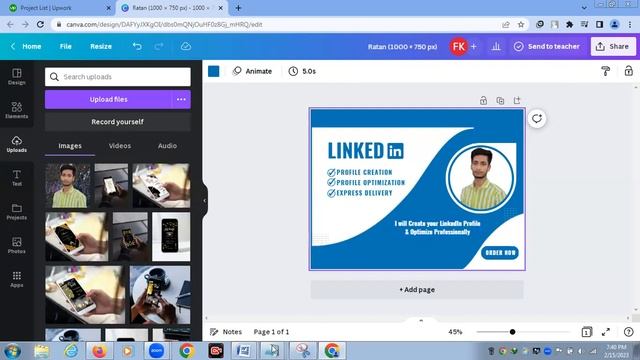Open the Notes panel
Viewport: 640px width, 360px height.
point(226,332)
